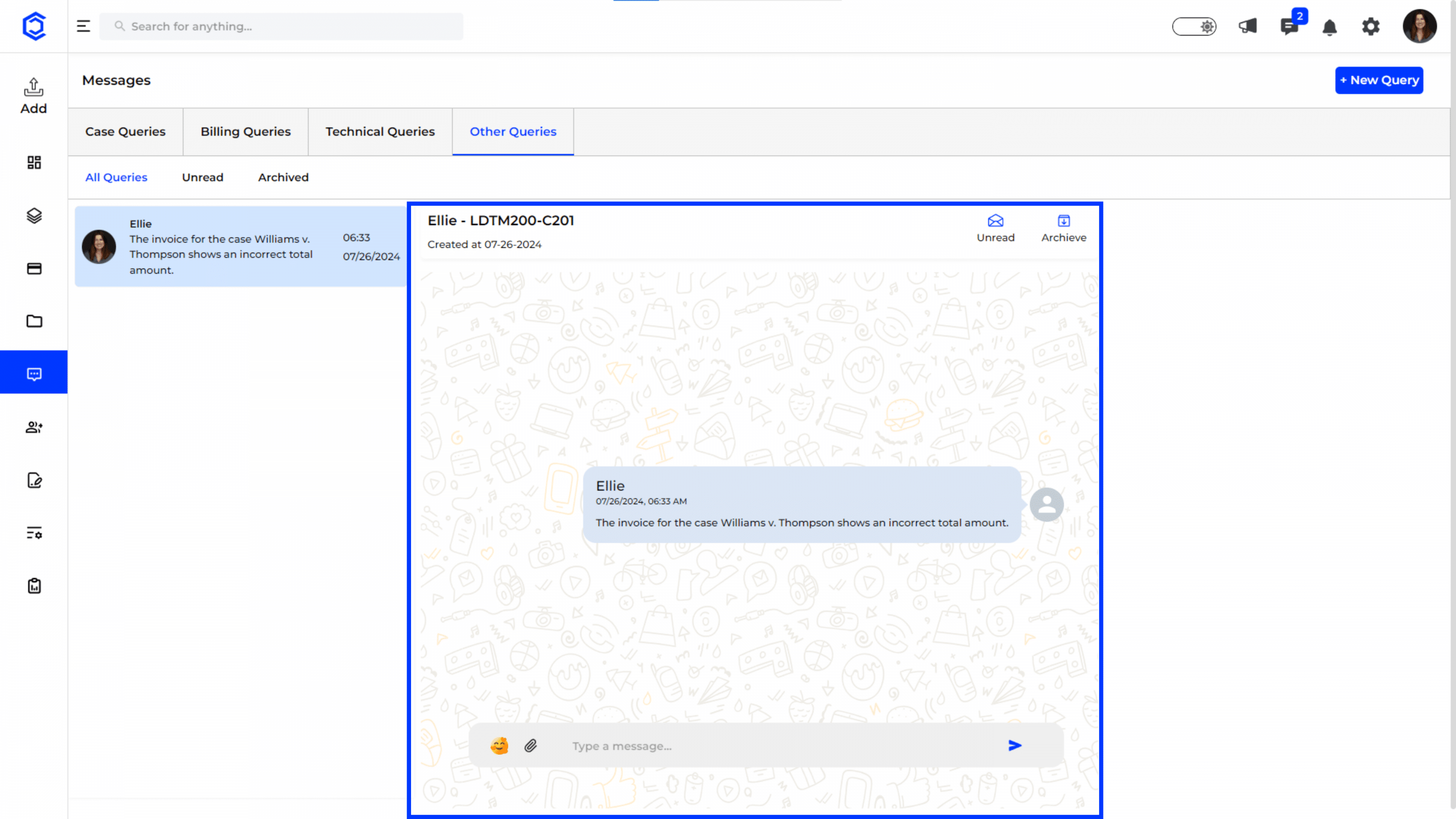The height and width of the screenshot is (819, 1456).
Task: Click the 06:33 timestamp in the query list
Action: click(x=356, y=238)
